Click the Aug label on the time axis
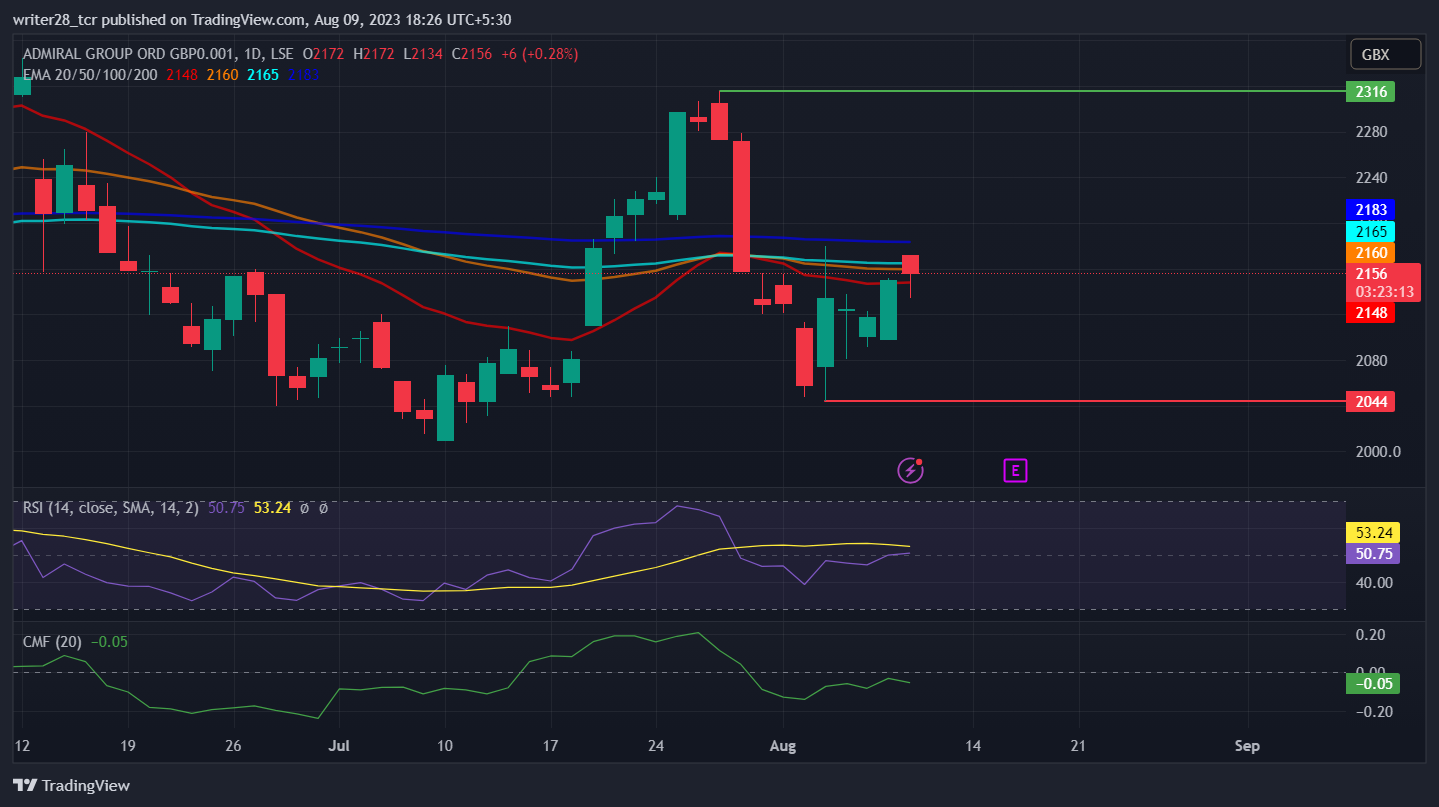The image size is (1439, 807). [783, 745]
